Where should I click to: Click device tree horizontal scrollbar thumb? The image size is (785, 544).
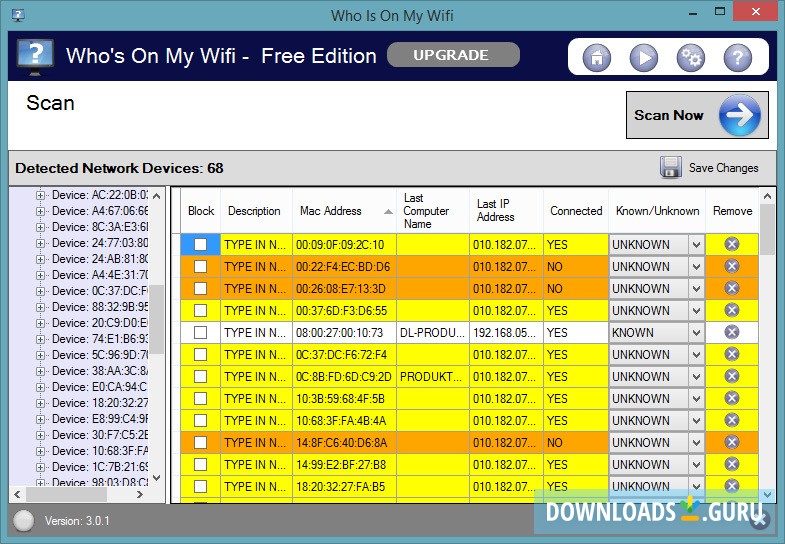click(x=67, y=494)
